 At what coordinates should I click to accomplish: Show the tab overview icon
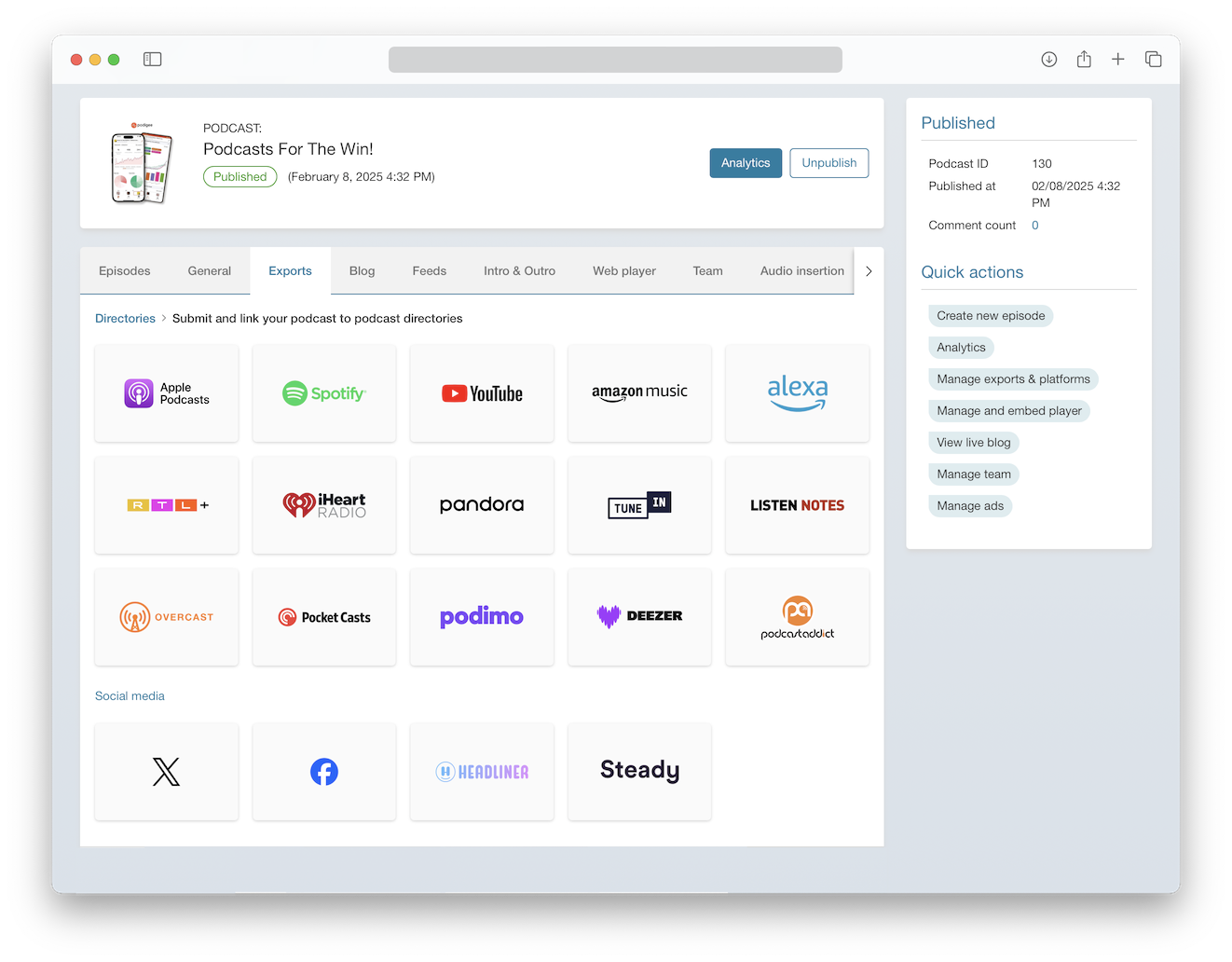[x=1154, y=60]
